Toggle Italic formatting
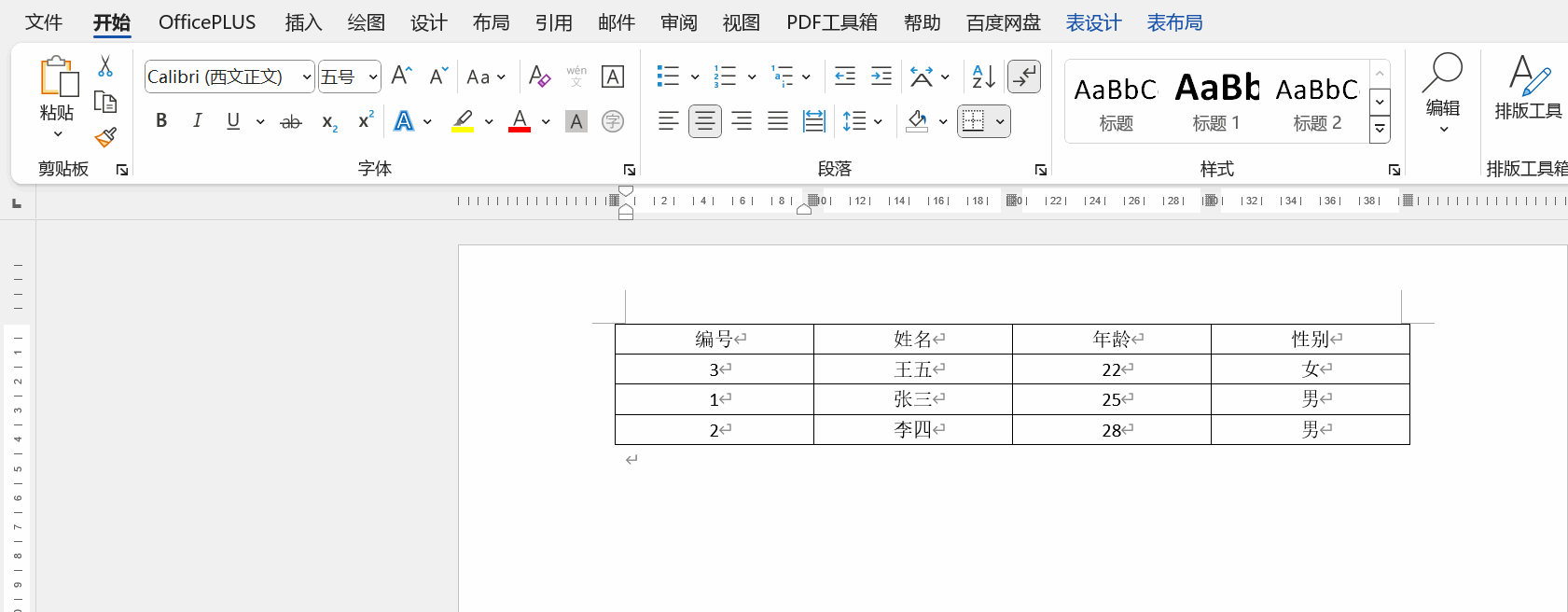This screenshot has height=612, width=1568. coord(197,121)
